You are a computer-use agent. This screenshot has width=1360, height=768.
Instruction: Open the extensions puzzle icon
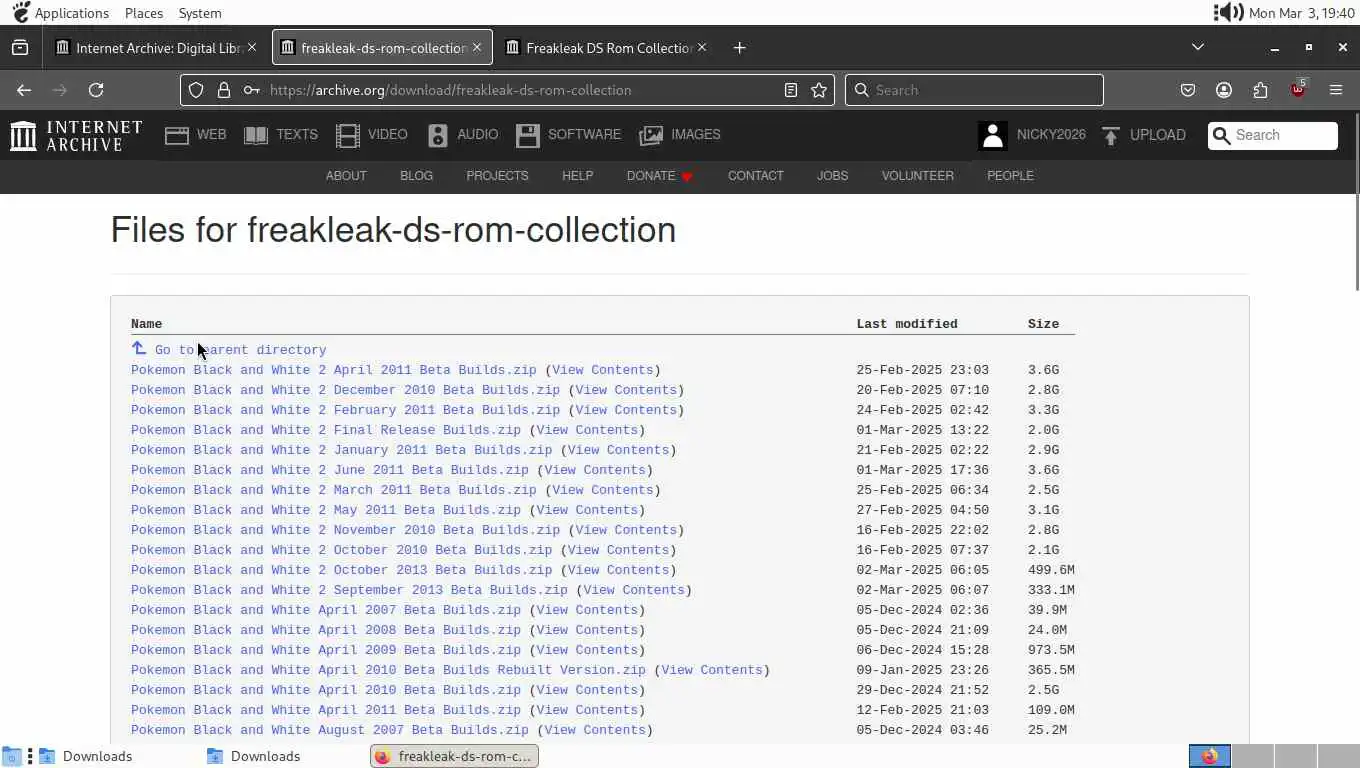(1260, 90)
